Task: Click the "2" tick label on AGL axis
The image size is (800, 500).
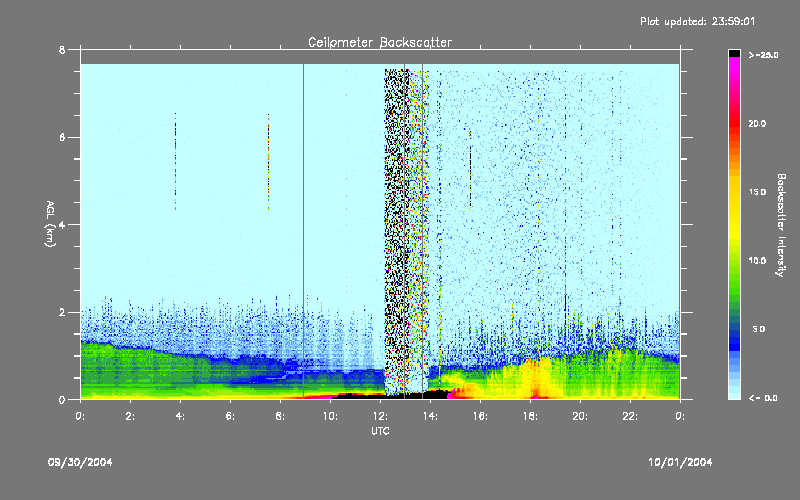Action: (x=62, y=312)
